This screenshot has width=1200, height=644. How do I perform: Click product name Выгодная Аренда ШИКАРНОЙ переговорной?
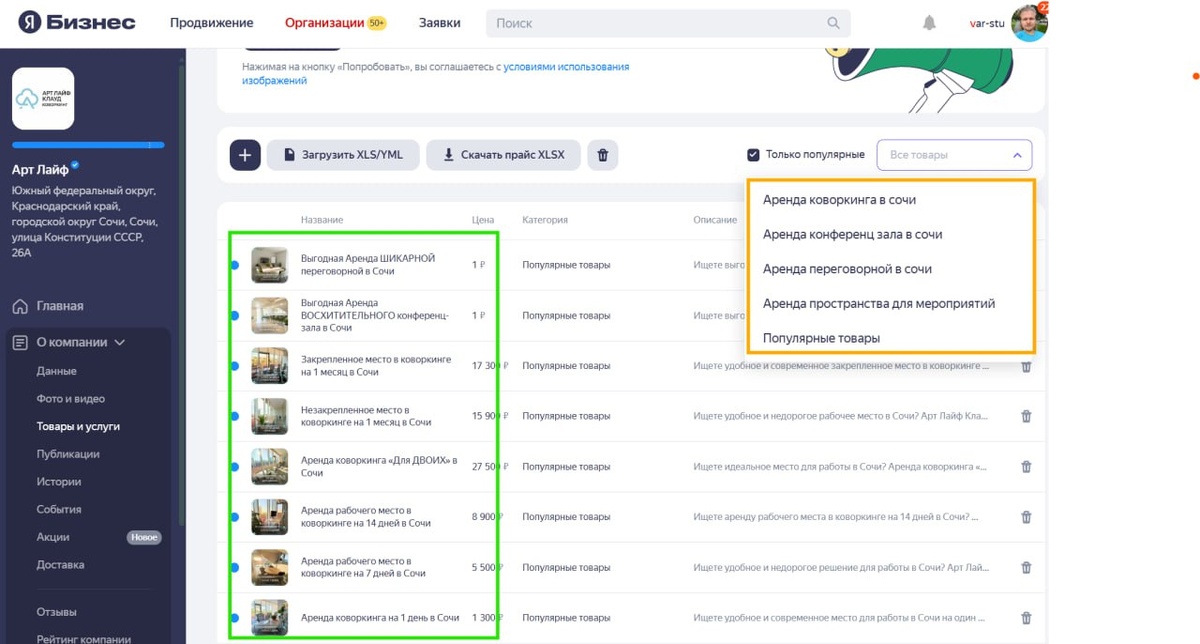click(x=368, y=265)
